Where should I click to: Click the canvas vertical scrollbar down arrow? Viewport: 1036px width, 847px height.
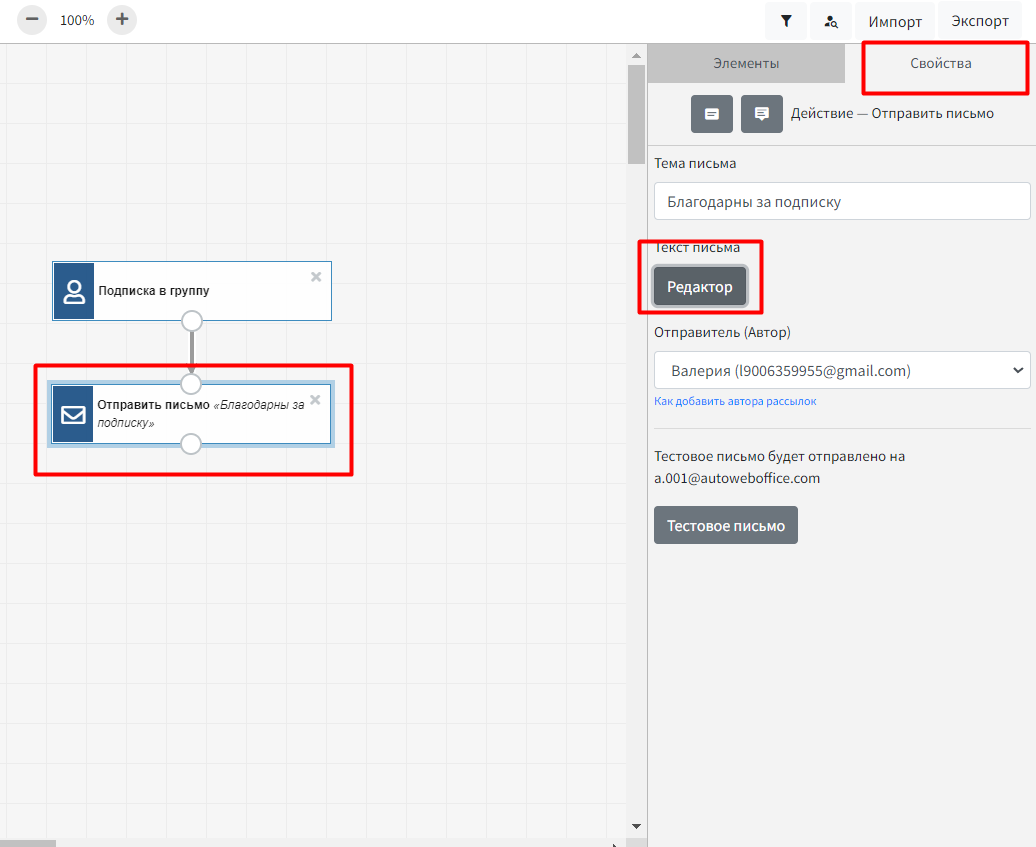click(636, 826)
